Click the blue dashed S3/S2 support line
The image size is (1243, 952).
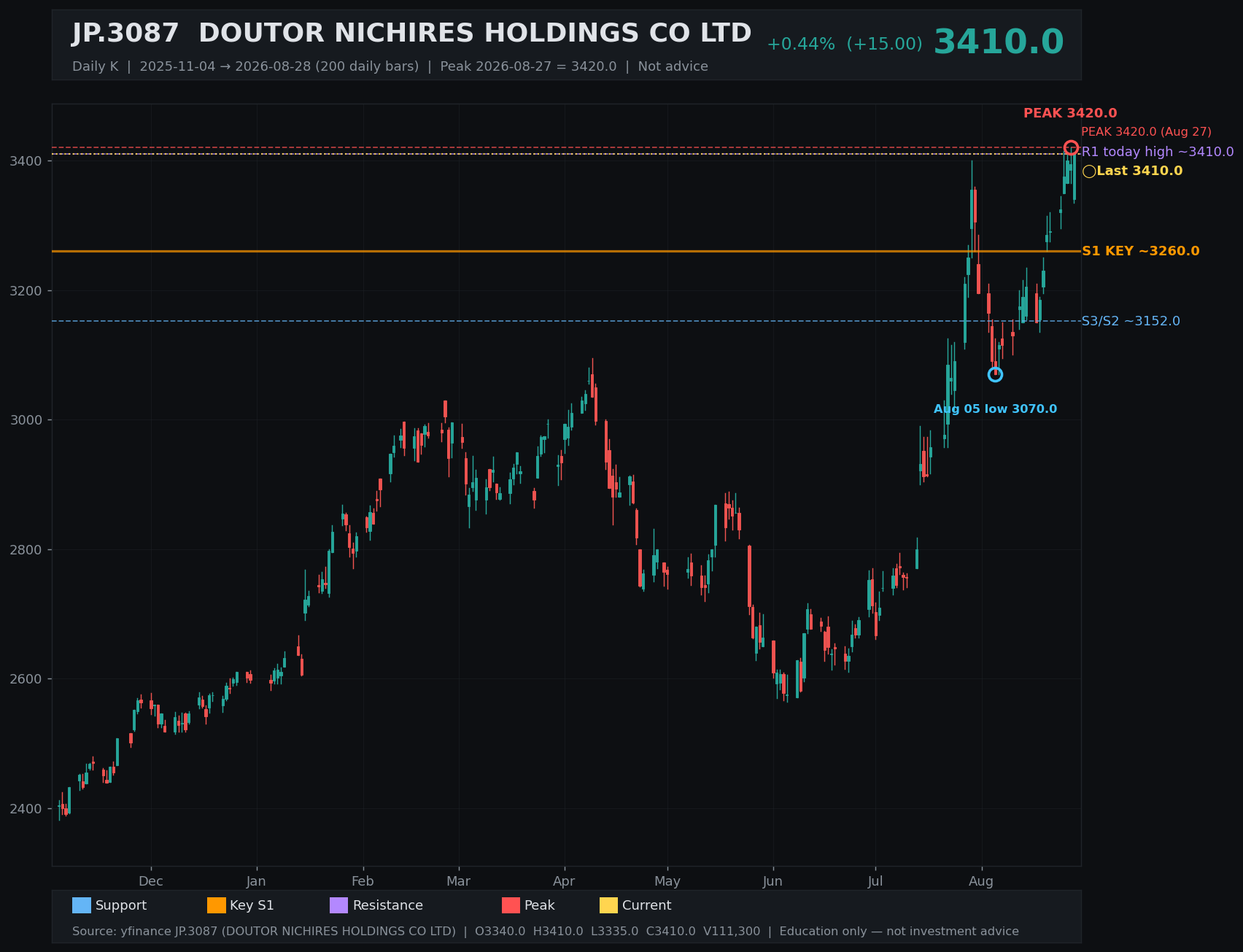click(566, 321)
